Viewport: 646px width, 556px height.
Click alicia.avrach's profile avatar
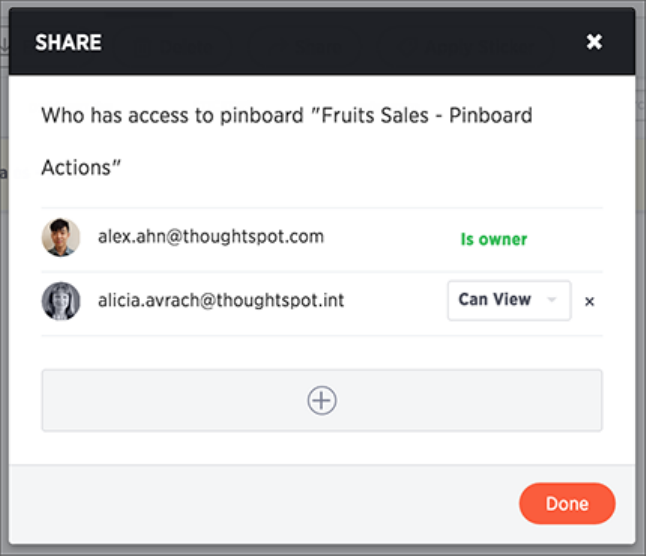(x=61, y=300)
